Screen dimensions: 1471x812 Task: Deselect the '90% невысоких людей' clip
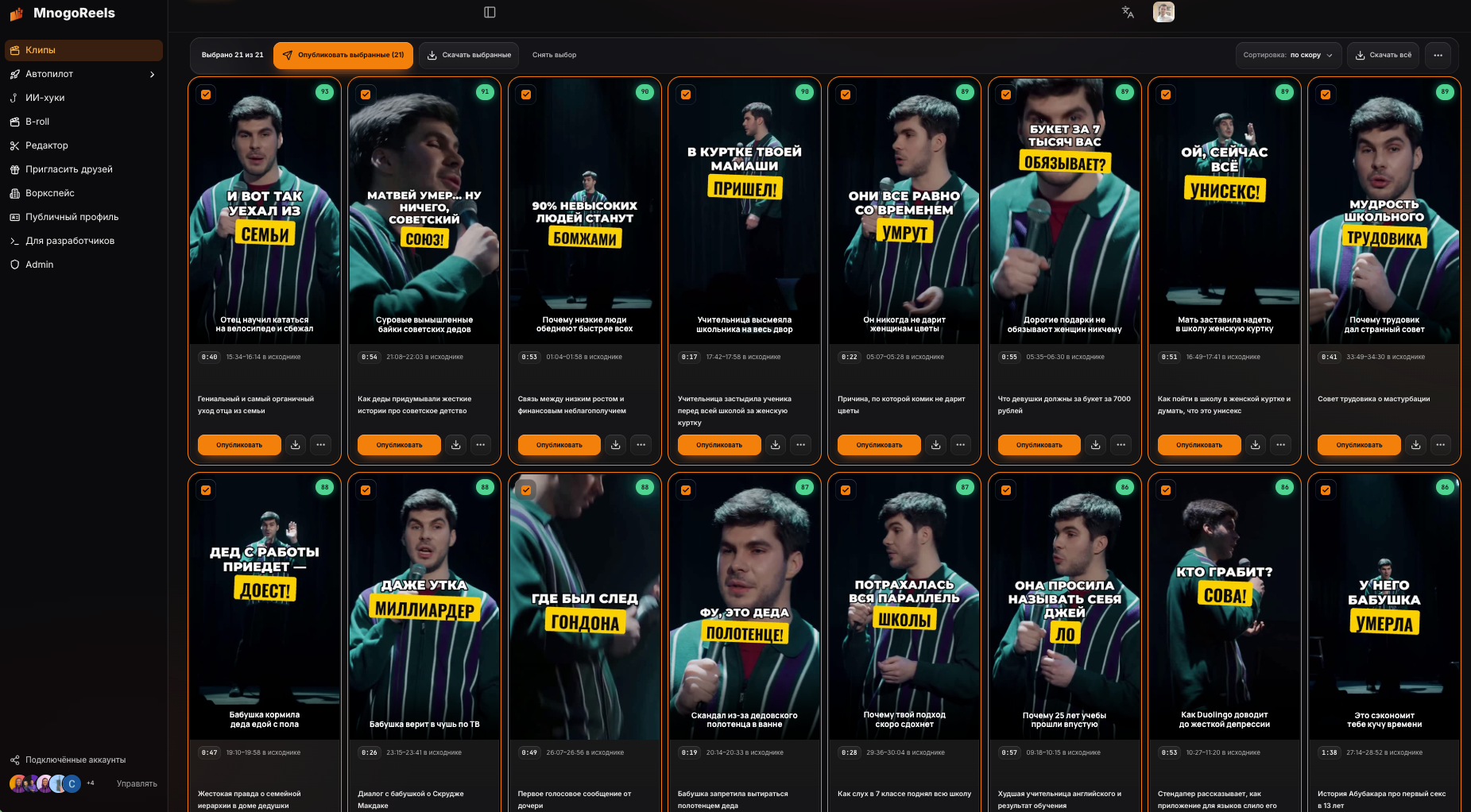point(526,95)
